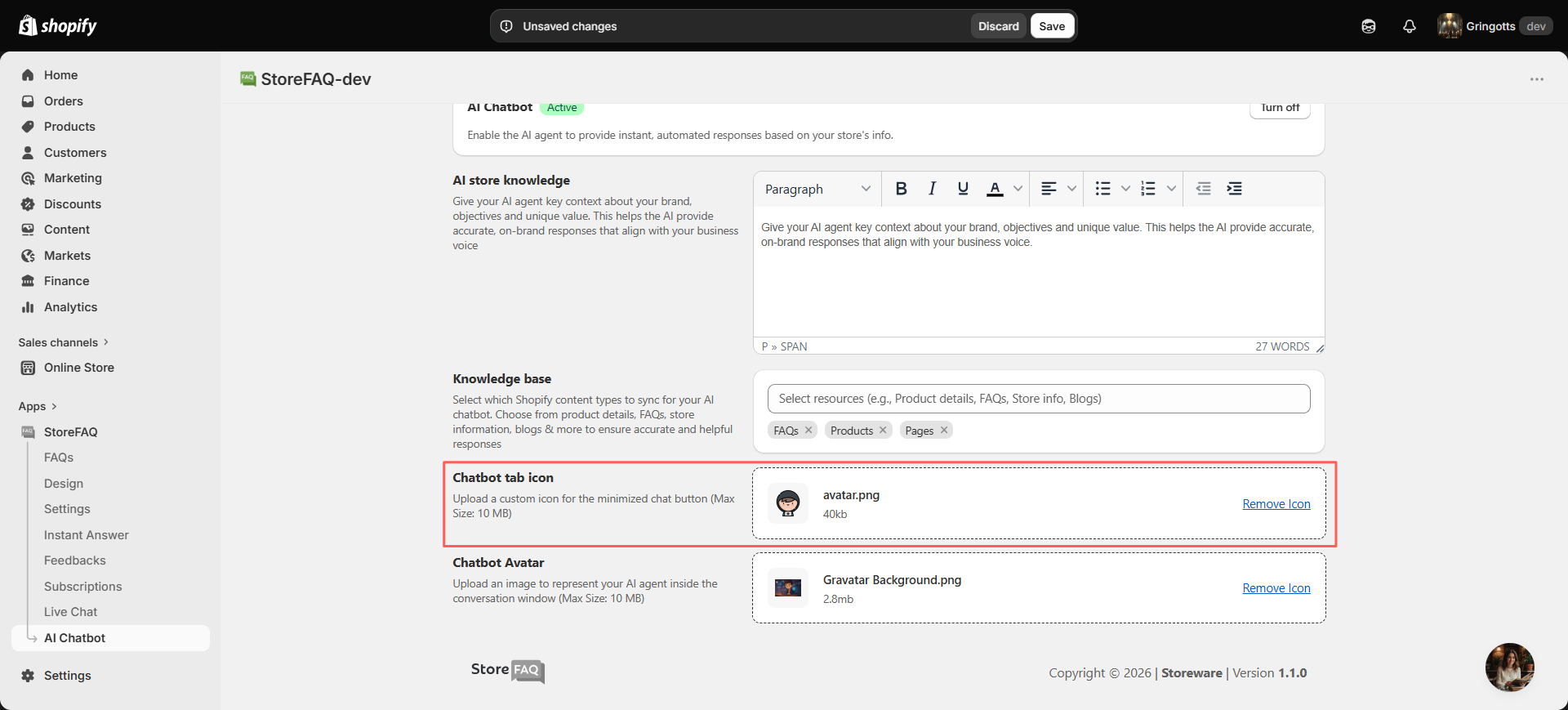Open the alignment dropdown arrow

1071,189
